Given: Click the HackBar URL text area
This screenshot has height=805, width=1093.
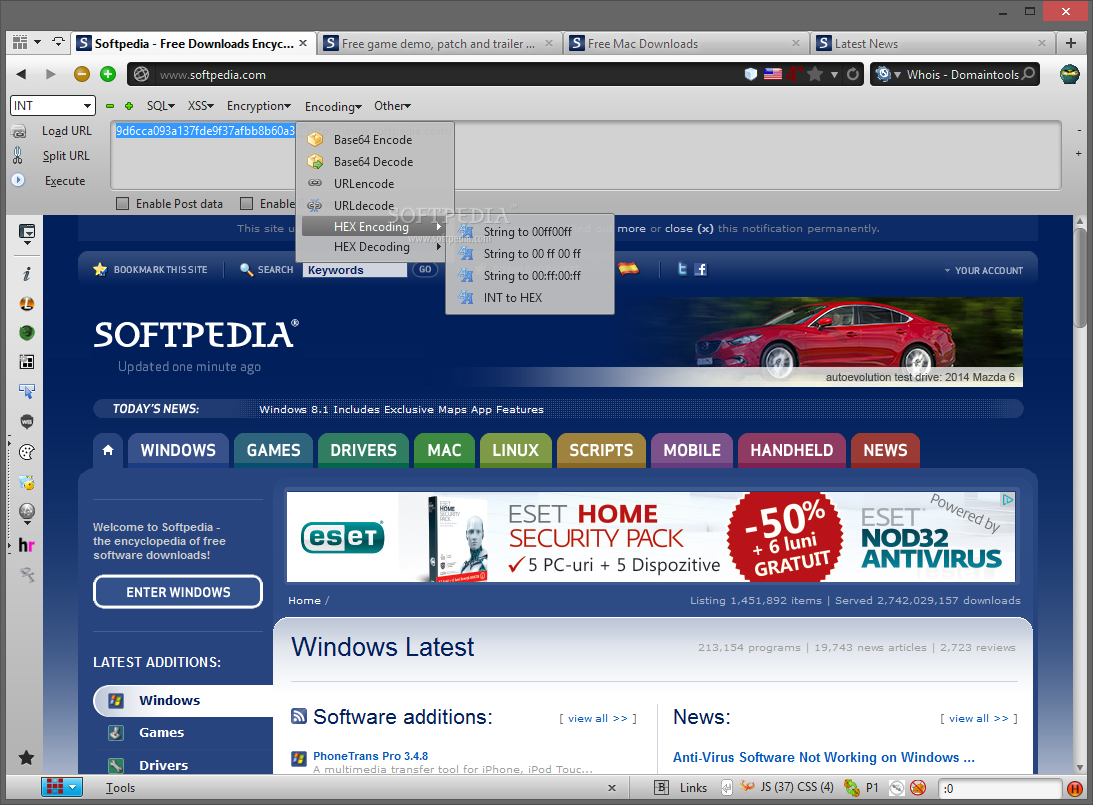Looking at the screenshot, I should 586,155.
